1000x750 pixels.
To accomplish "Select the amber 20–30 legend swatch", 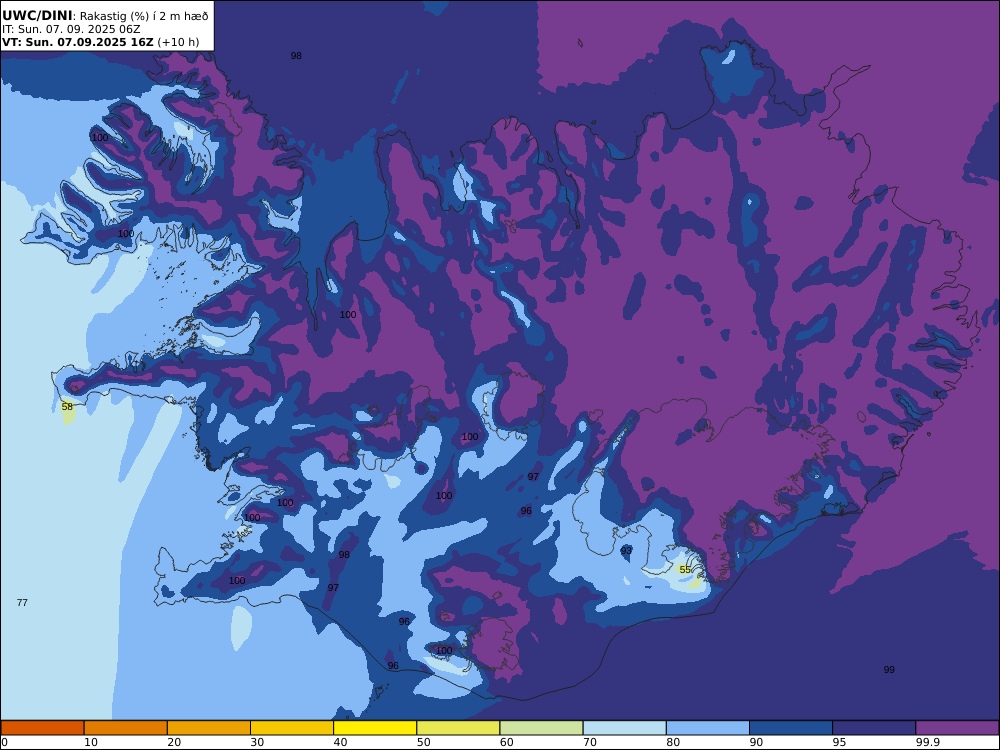I will (209, 728).
